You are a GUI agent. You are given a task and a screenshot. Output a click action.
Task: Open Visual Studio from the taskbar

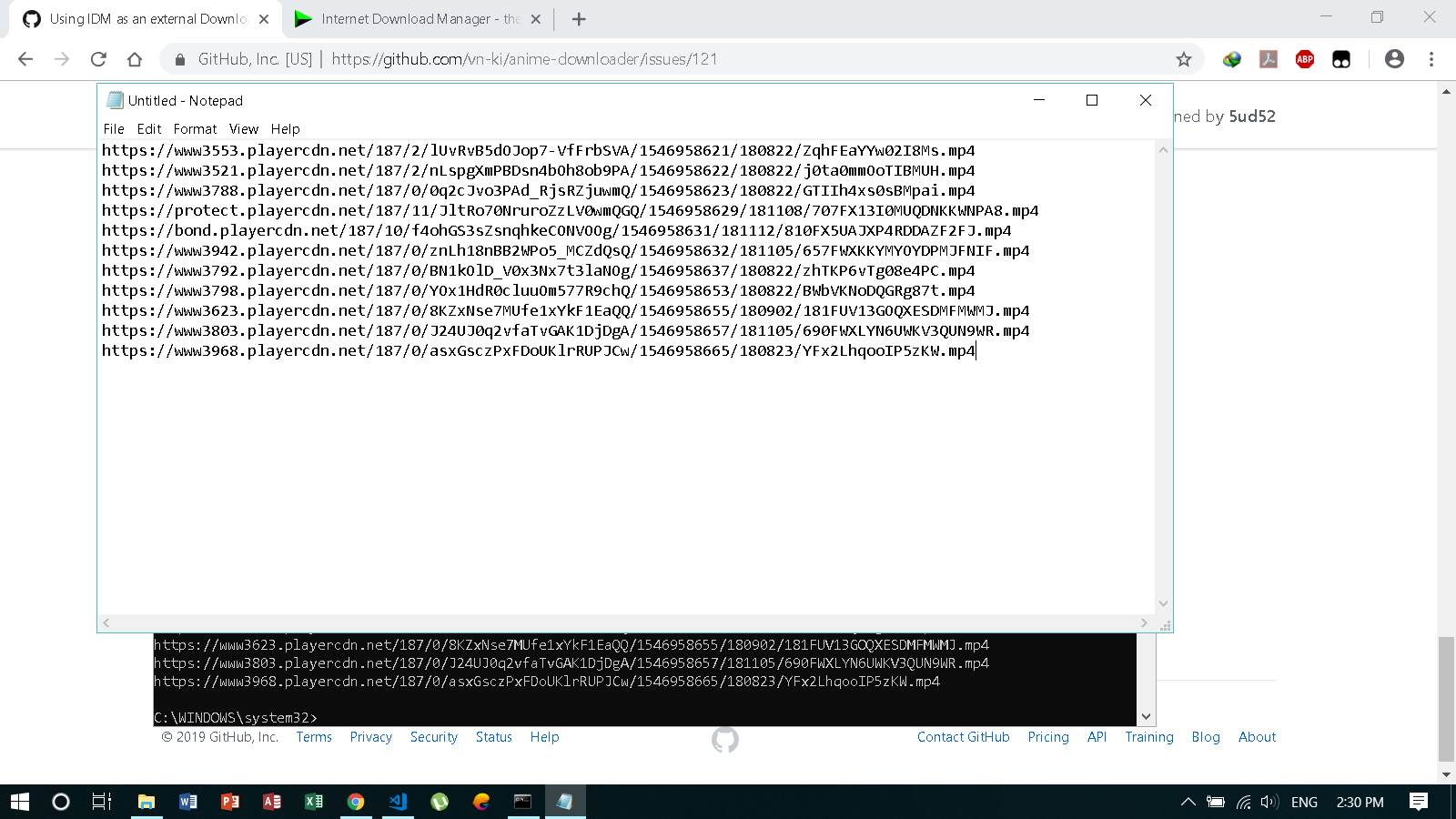coord(398,802)
